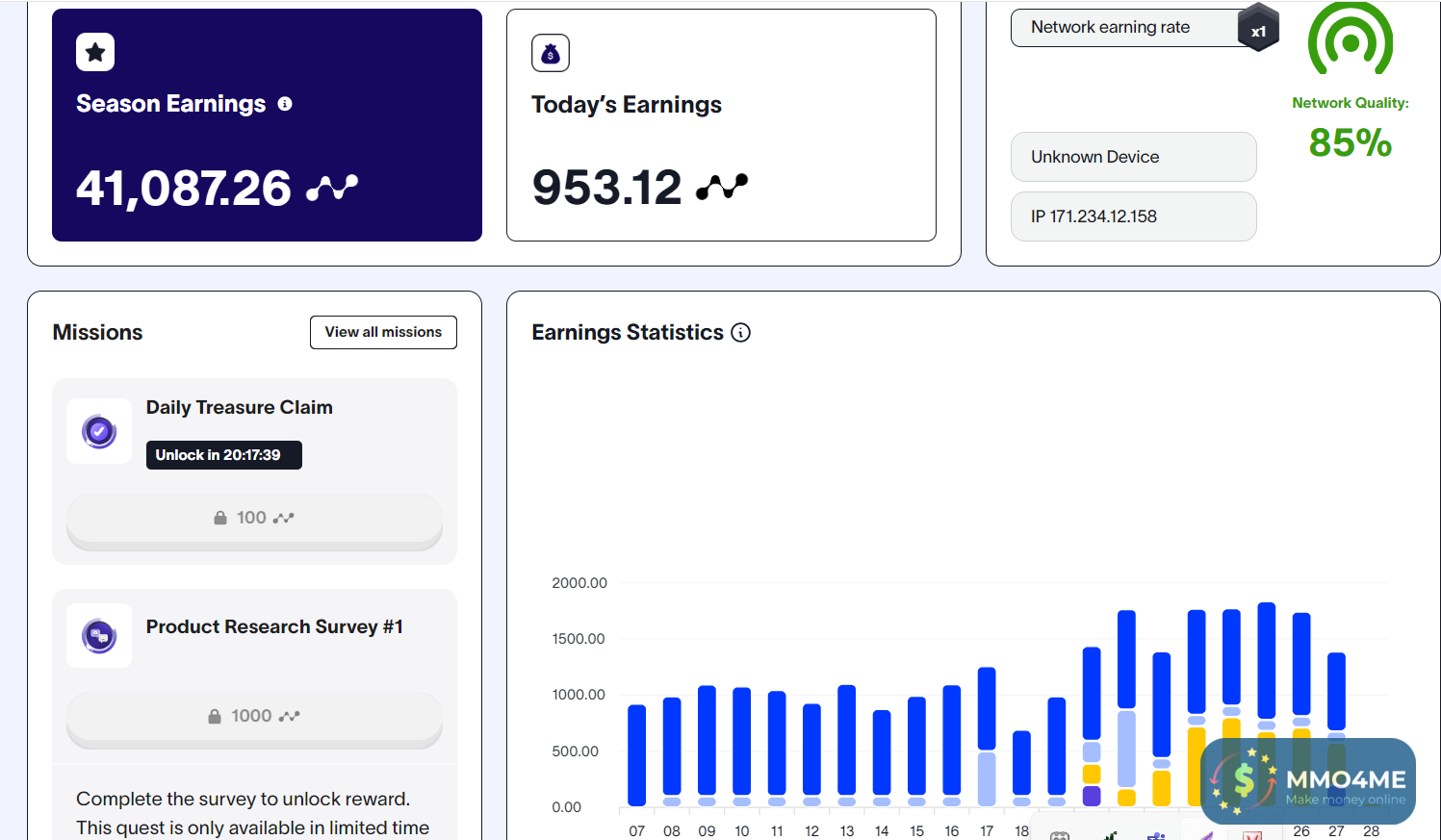
Task: Click the green network signal icon
Action: coord(1351,39)
